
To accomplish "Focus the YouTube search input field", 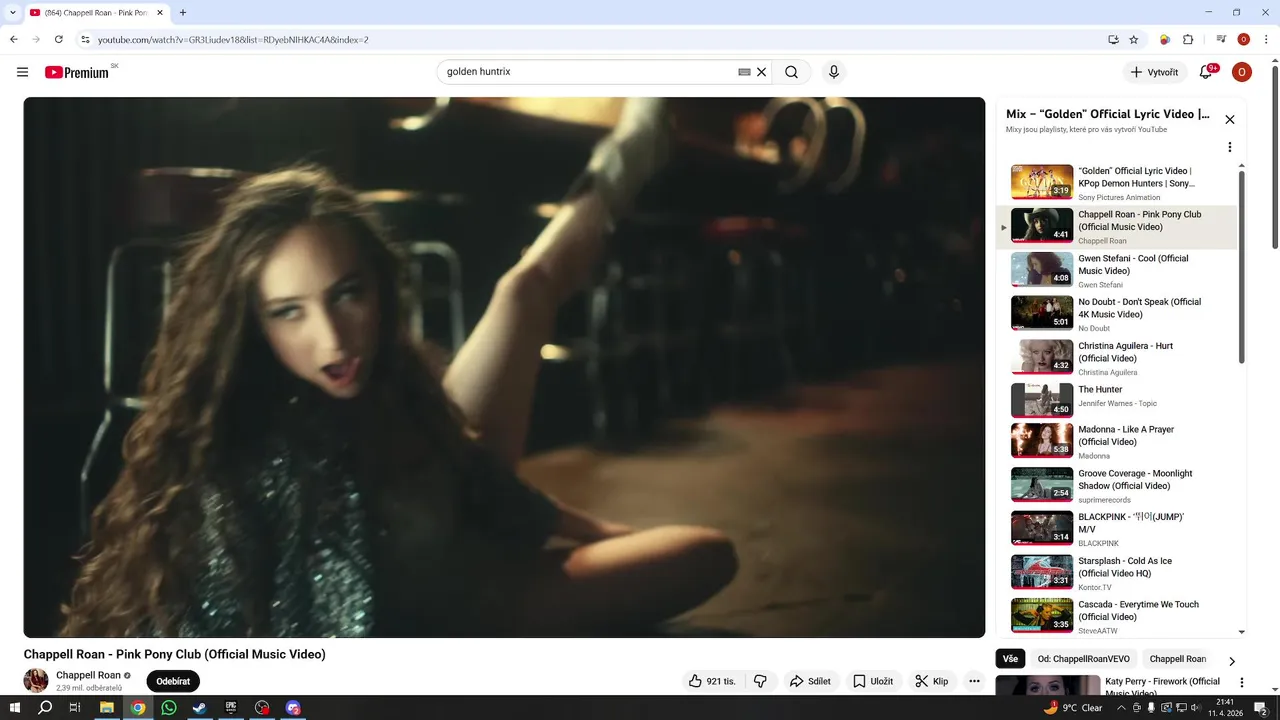I will [590, 72].
